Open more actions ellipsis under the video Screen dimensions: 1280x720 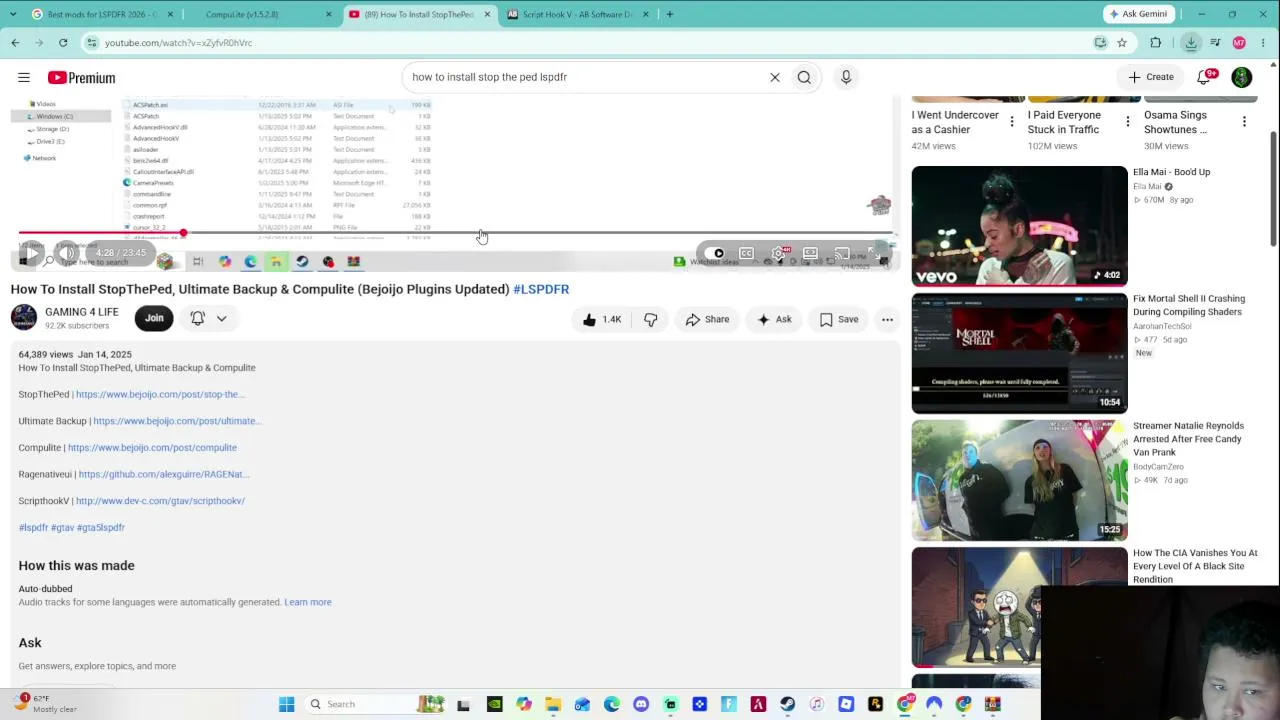point(887,319)
